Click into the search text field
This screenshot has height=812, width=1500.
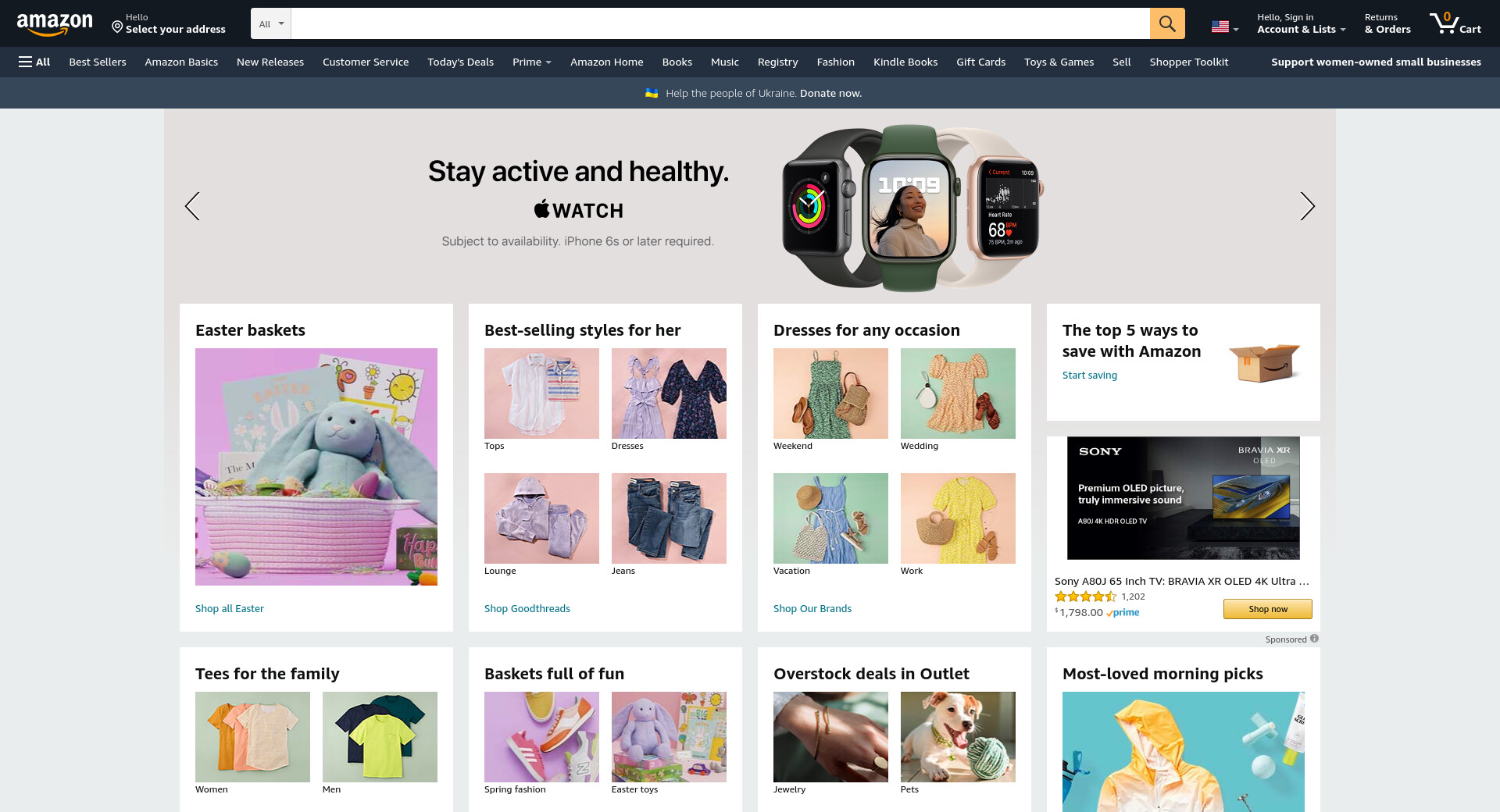click(x=720, y=23)
